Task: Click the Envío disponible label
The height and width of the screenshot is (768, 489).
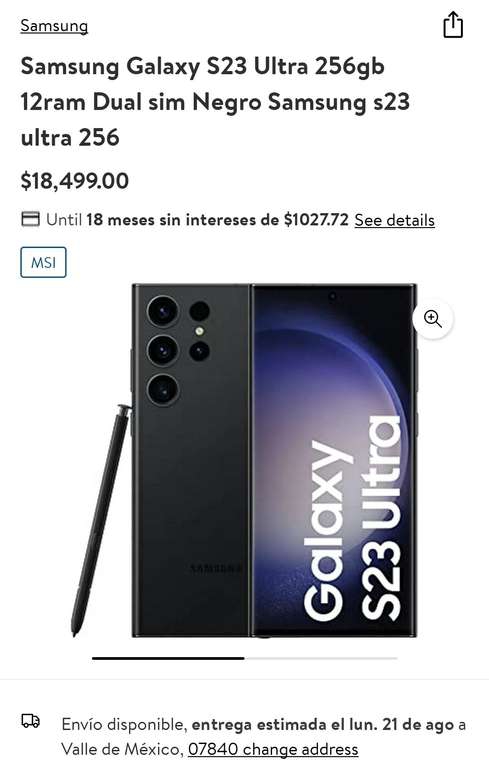Action: 124,724
